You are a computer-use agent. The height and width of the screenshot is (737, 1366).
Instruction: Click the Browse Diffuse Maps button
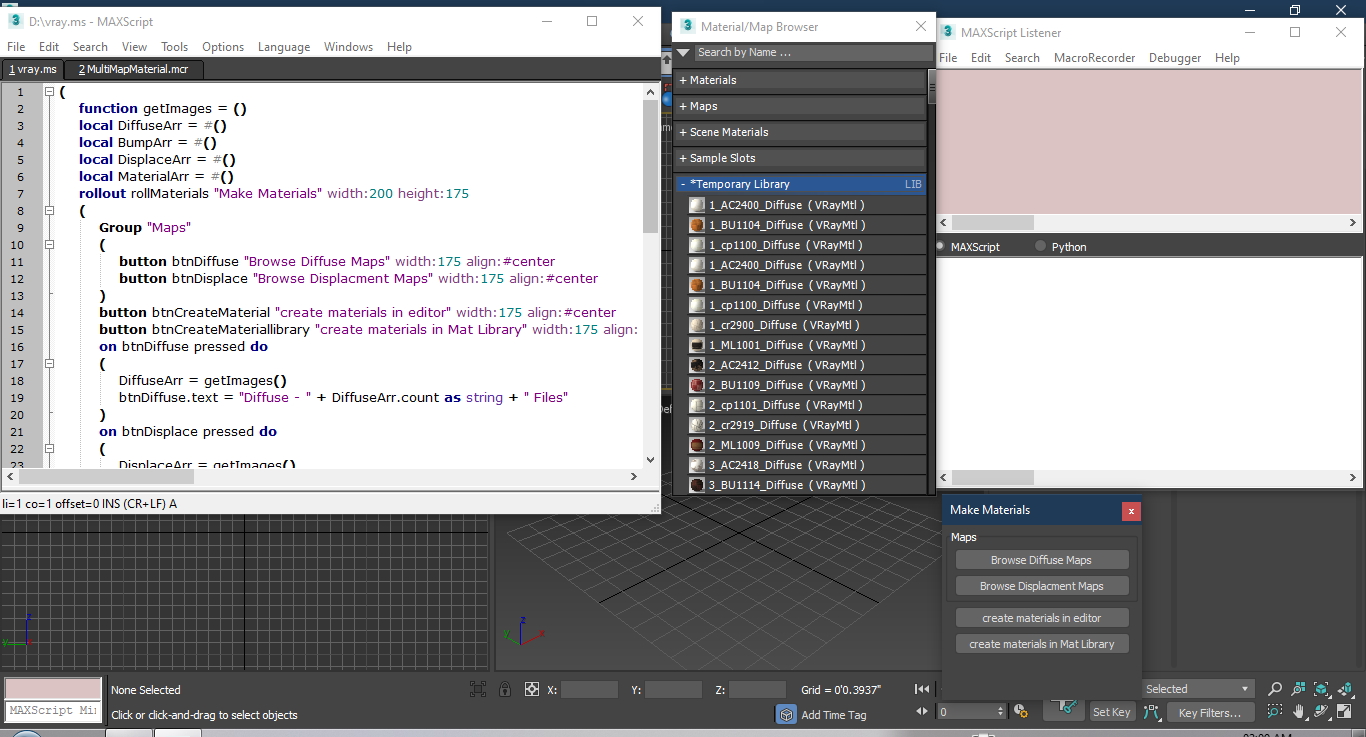click(x=1041, y=559)
